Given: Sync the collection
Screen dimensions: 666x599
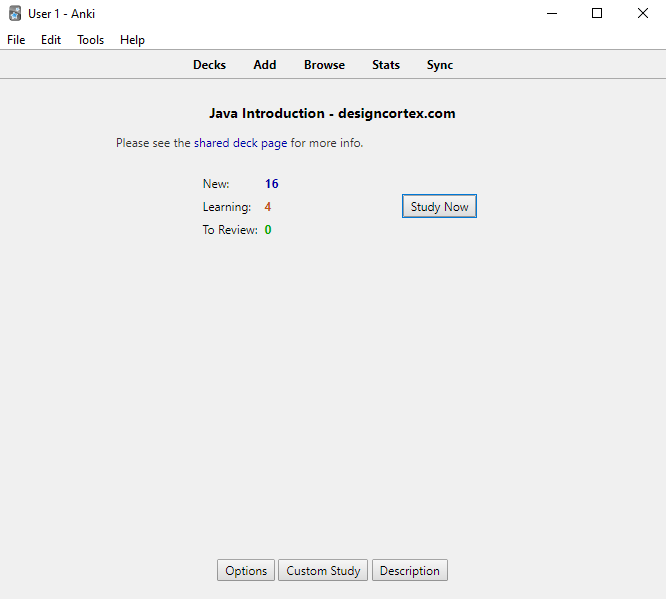Looking at the screenshot, I should [x=440, y=65].
